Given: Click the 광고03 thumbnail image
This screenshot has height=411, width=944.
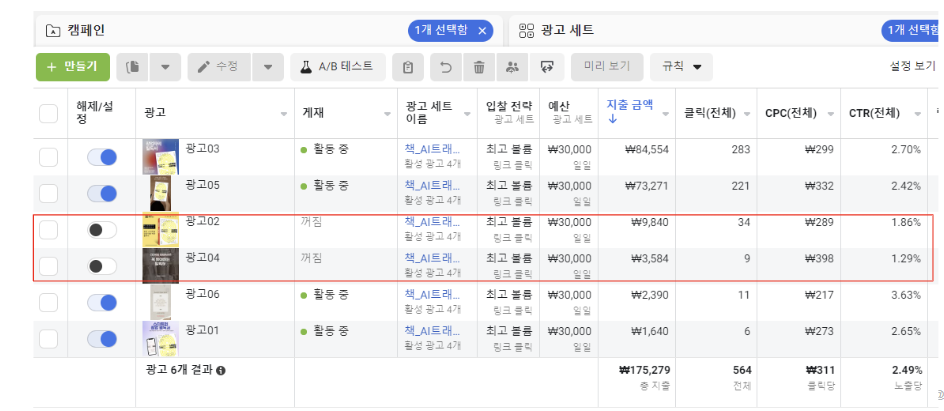Looking at the screenshot, I should (160, 157).
